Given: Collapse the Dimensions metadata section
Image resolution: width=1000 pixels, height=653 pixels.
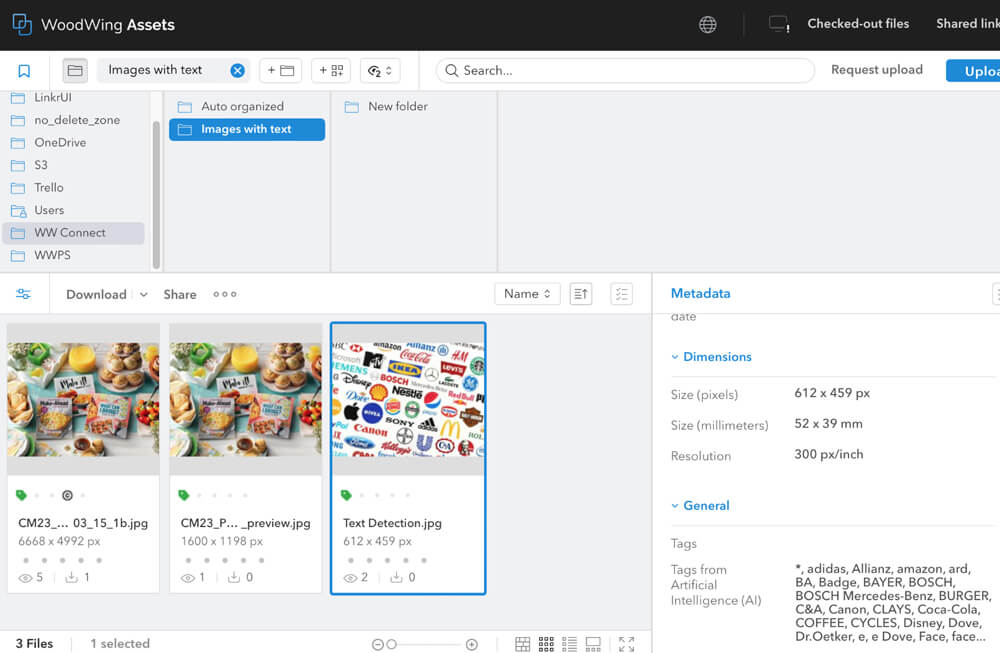Looking at the screenshot, I should (x=711, y=357).
